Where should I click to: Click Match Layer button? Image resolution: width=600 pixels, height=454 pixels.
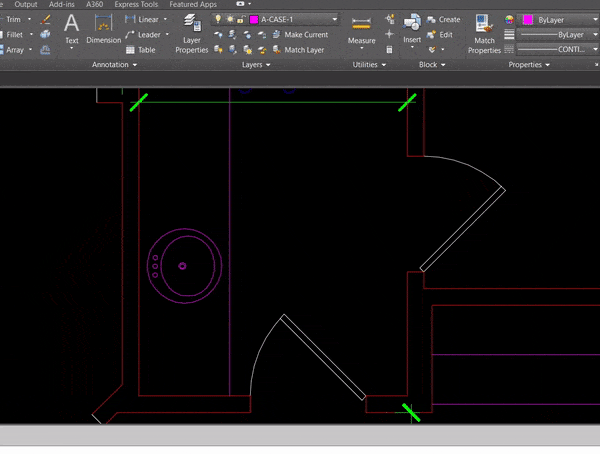point(298,50)
